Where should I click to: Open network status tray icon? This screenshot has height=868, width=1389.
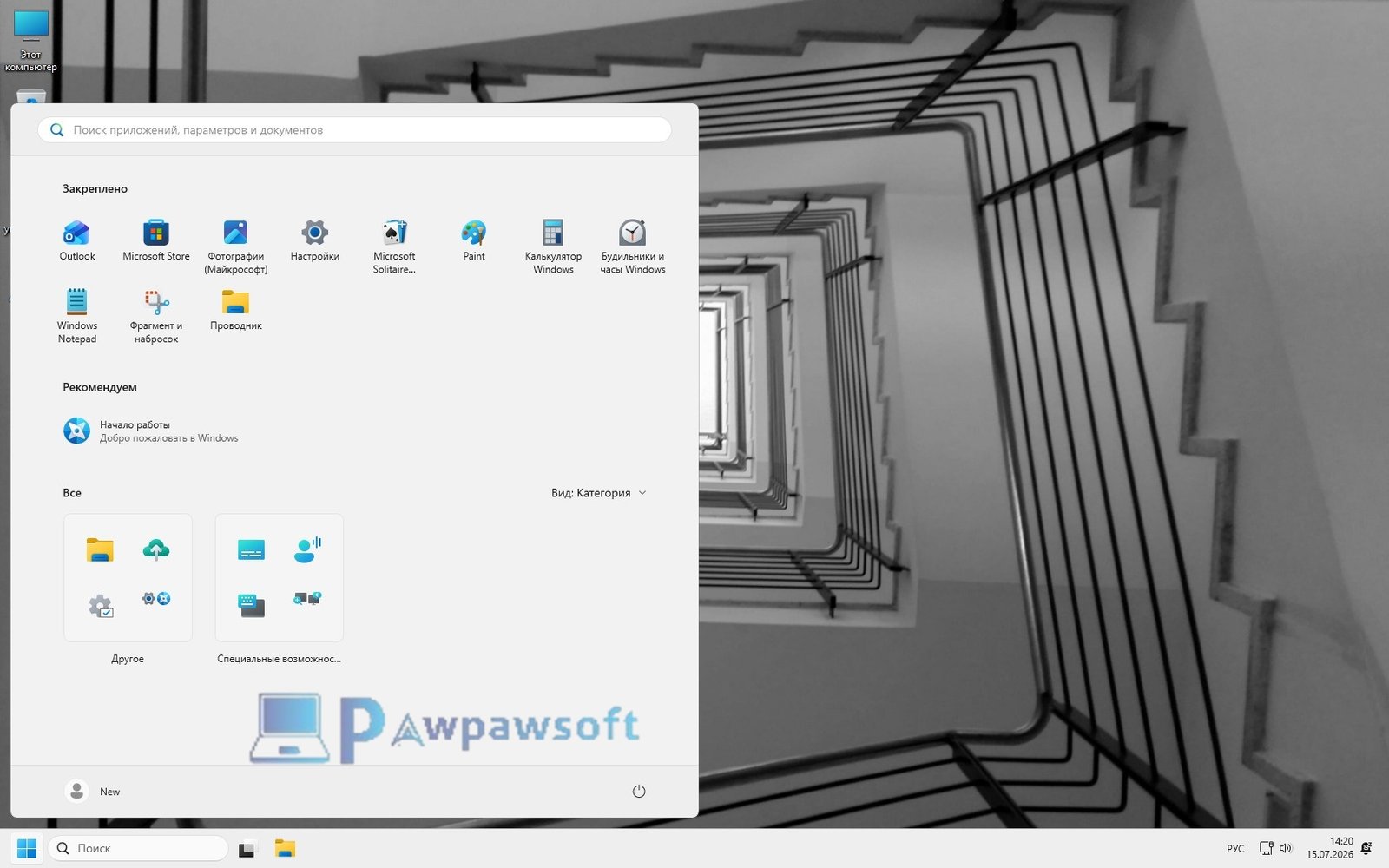click(x=1267, y=848)
